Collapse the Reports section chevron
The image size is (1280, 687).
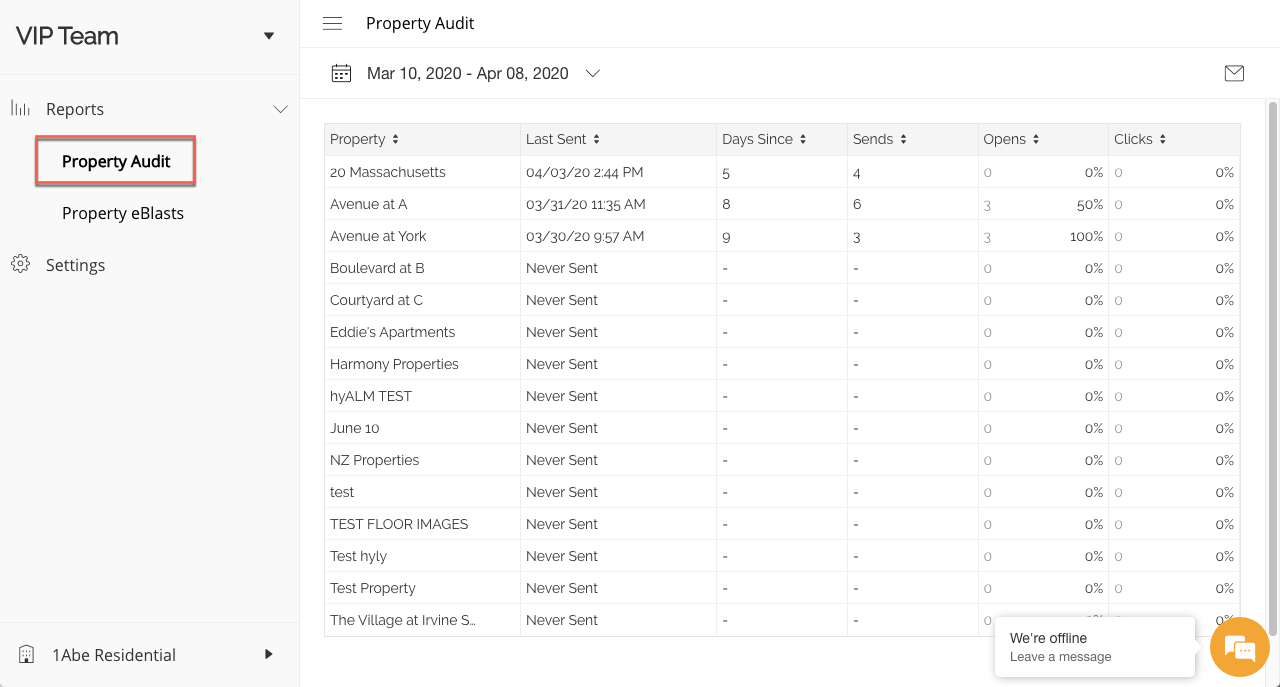click(280, 109)
